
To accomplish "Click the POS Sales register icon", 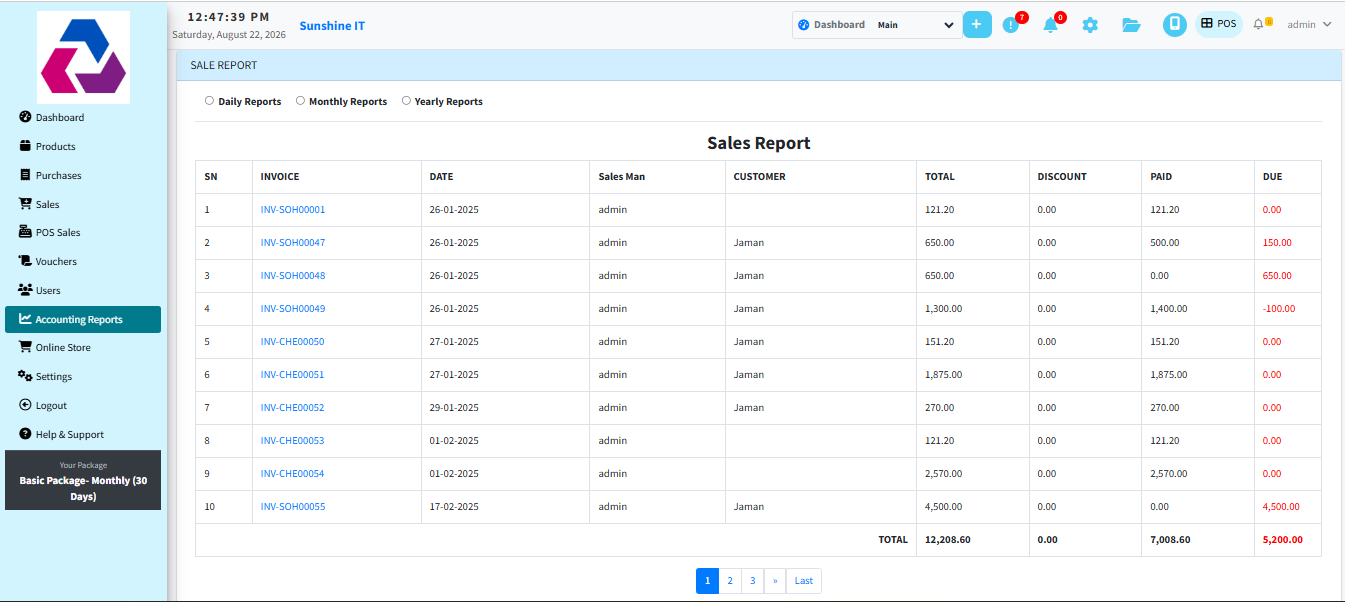I will coord(26,232).
